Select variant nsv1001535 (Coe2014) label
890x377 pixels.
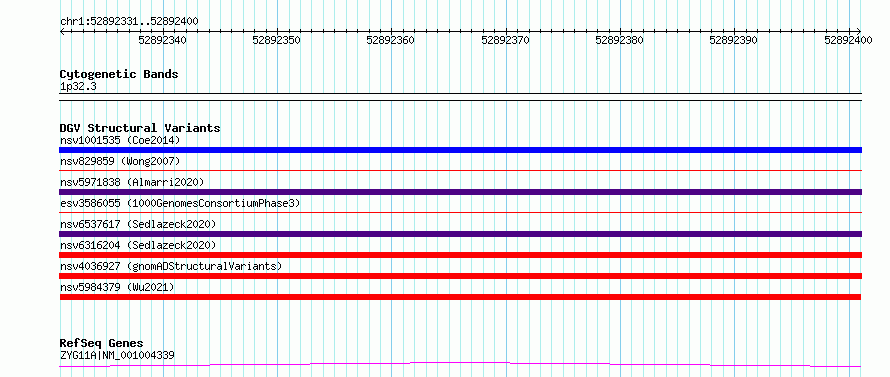click(120, 140)
